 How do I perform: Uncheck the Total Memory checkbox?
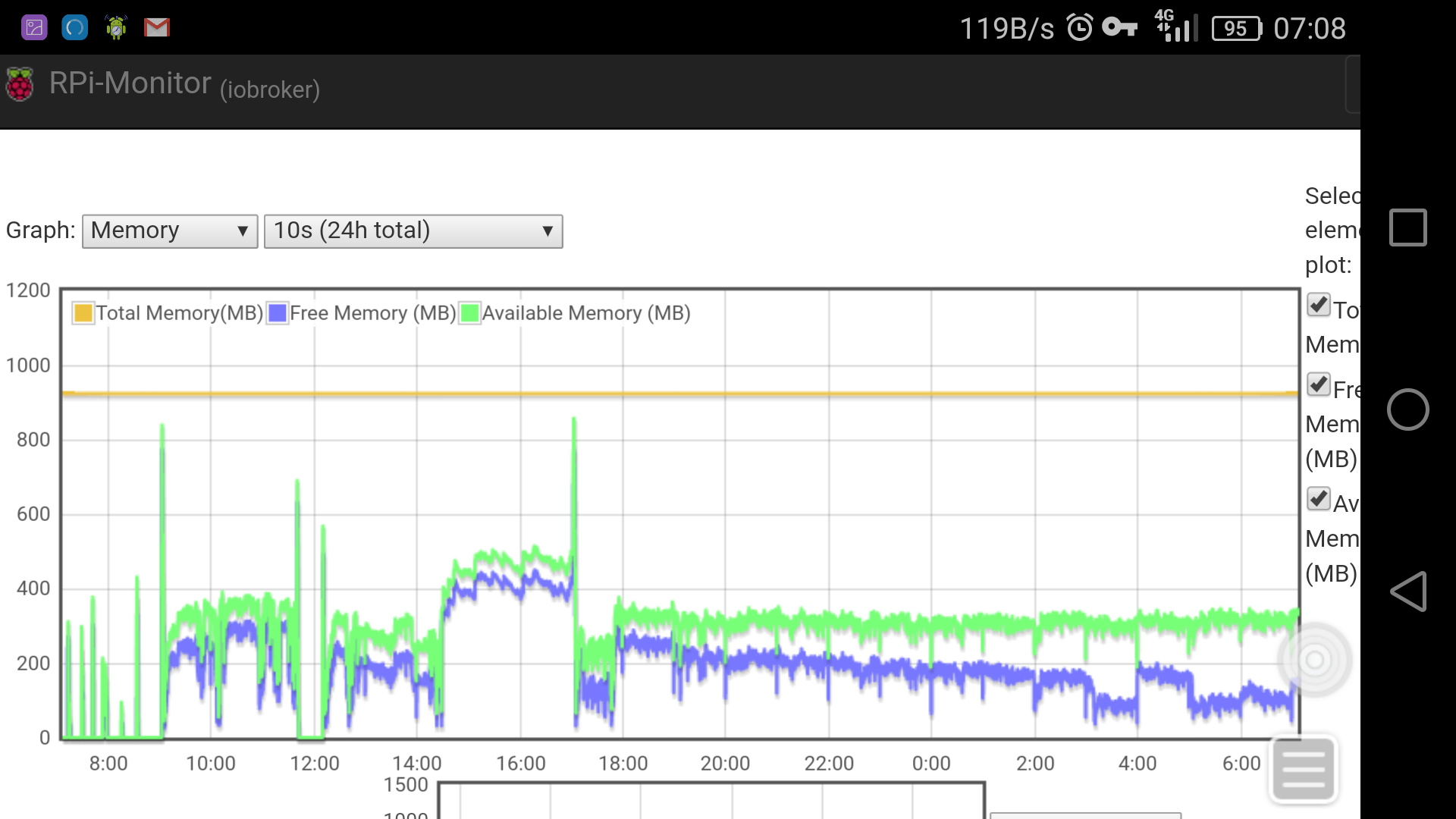(1319, 305)
